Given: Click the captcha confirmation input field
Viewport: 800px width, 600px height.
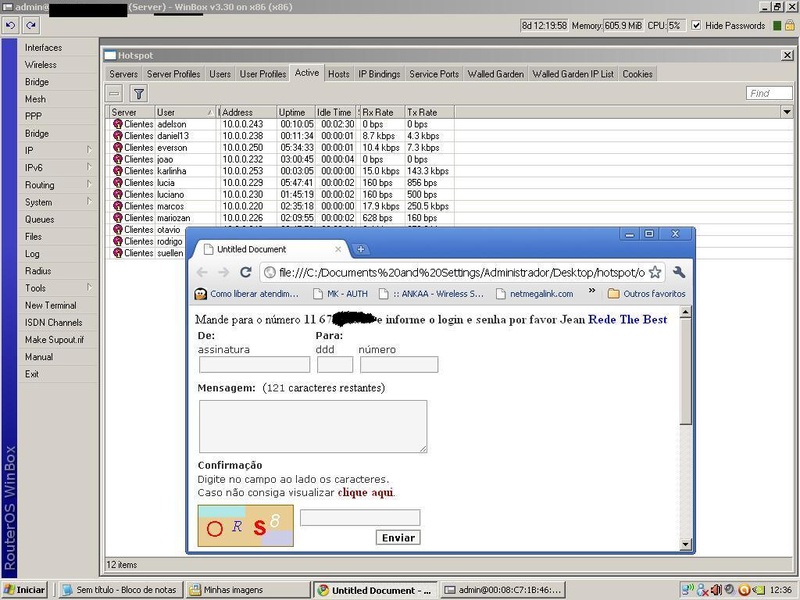Looking at the screenshot, I should (360, 517).
